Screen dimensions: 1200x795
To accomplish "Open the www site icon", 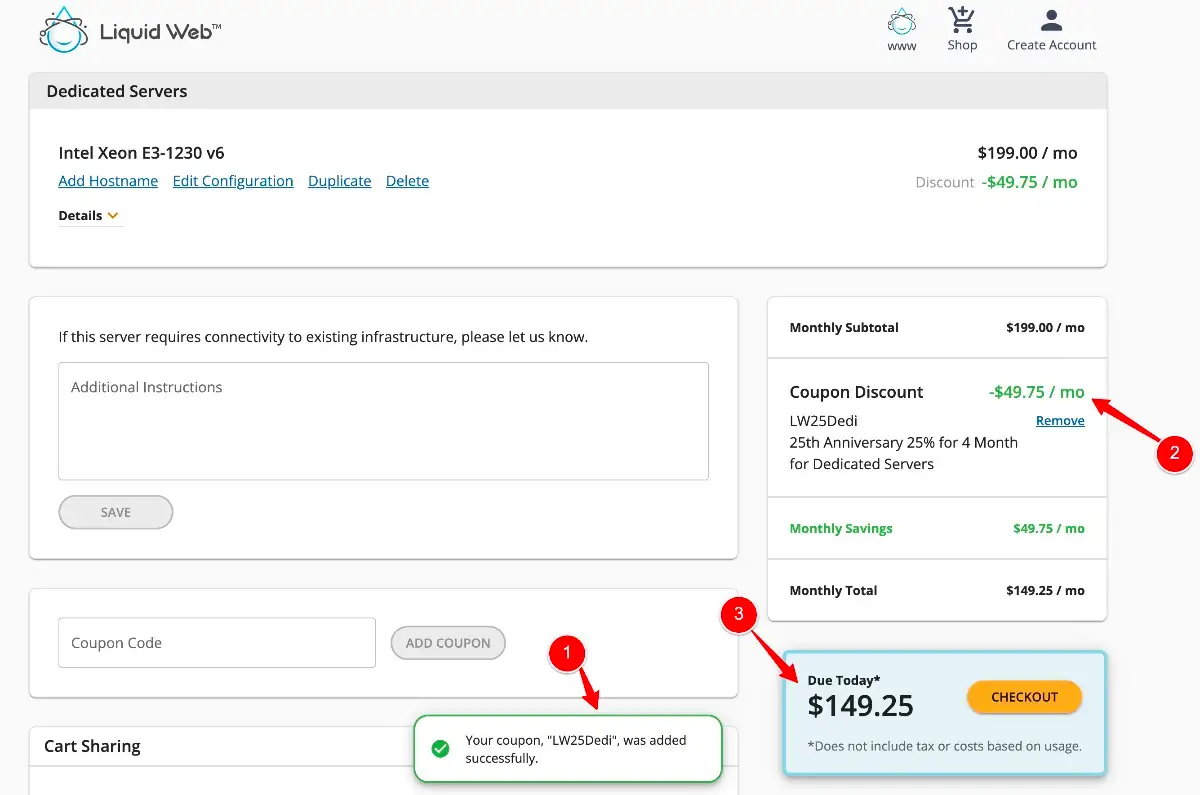I will coord(902,22).
